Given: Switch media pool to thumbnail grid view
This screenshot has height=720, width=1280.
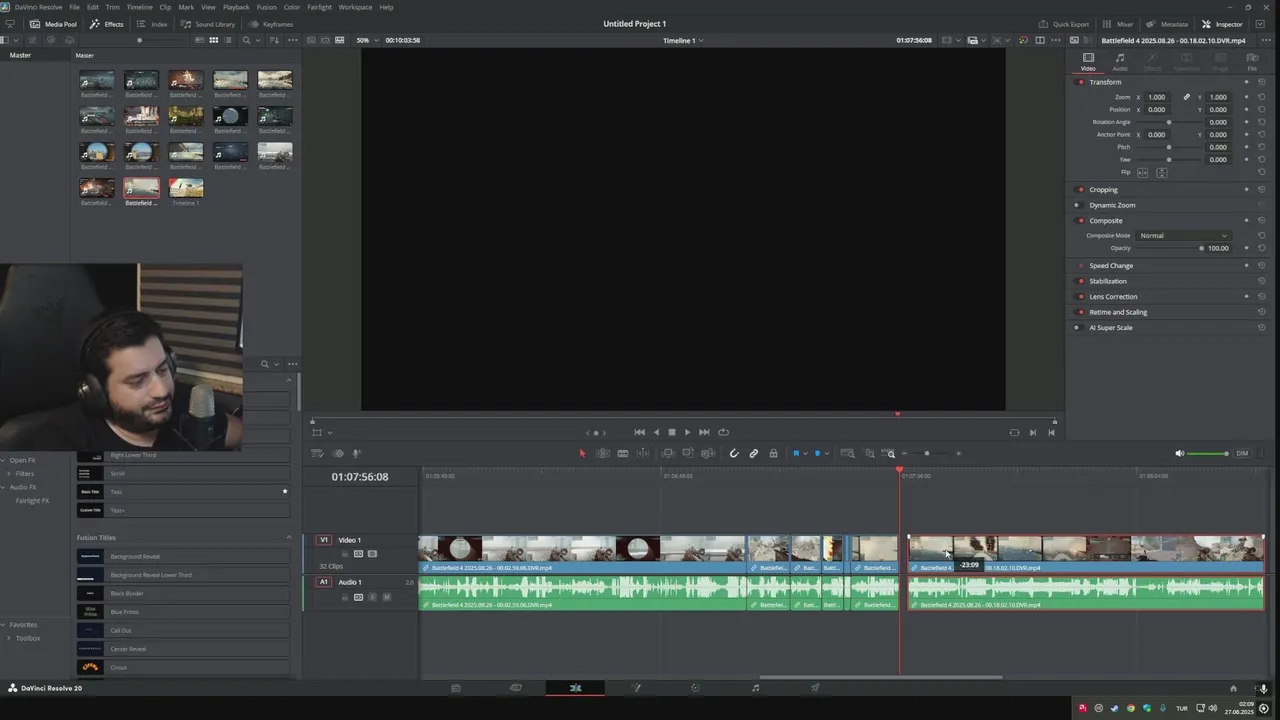Looking at the screenshot, I should pos(213,40).
